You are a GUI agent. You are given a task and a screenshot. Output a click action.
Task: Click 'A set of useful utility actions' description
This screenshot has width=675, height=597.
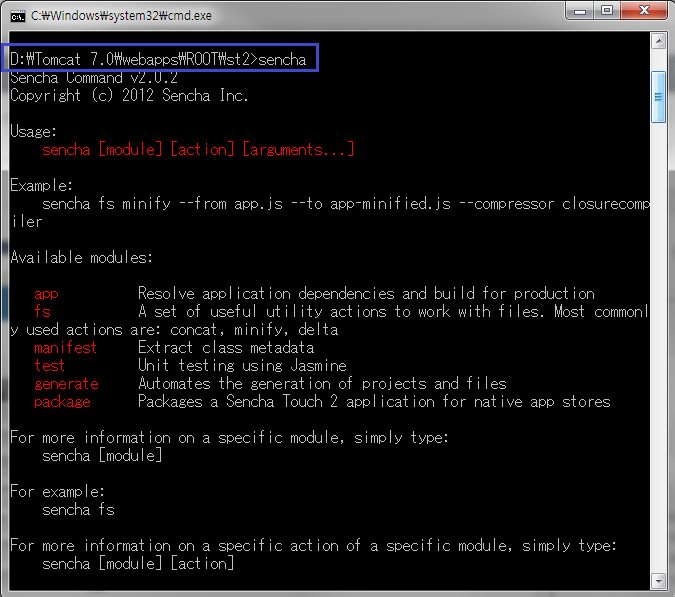click(393, 312)
